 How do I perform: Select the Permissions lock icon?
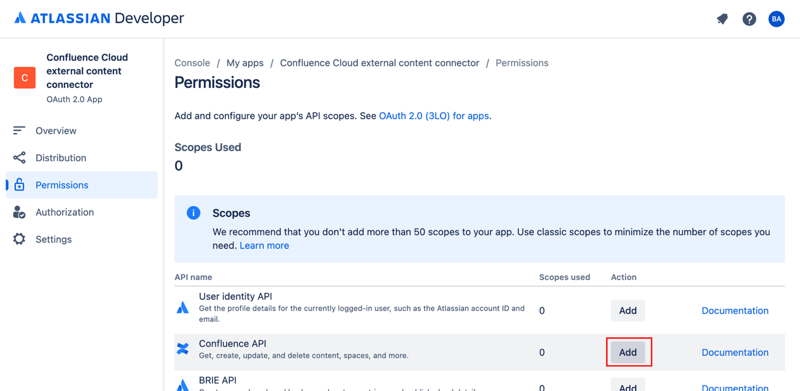(x=19, y=185)
